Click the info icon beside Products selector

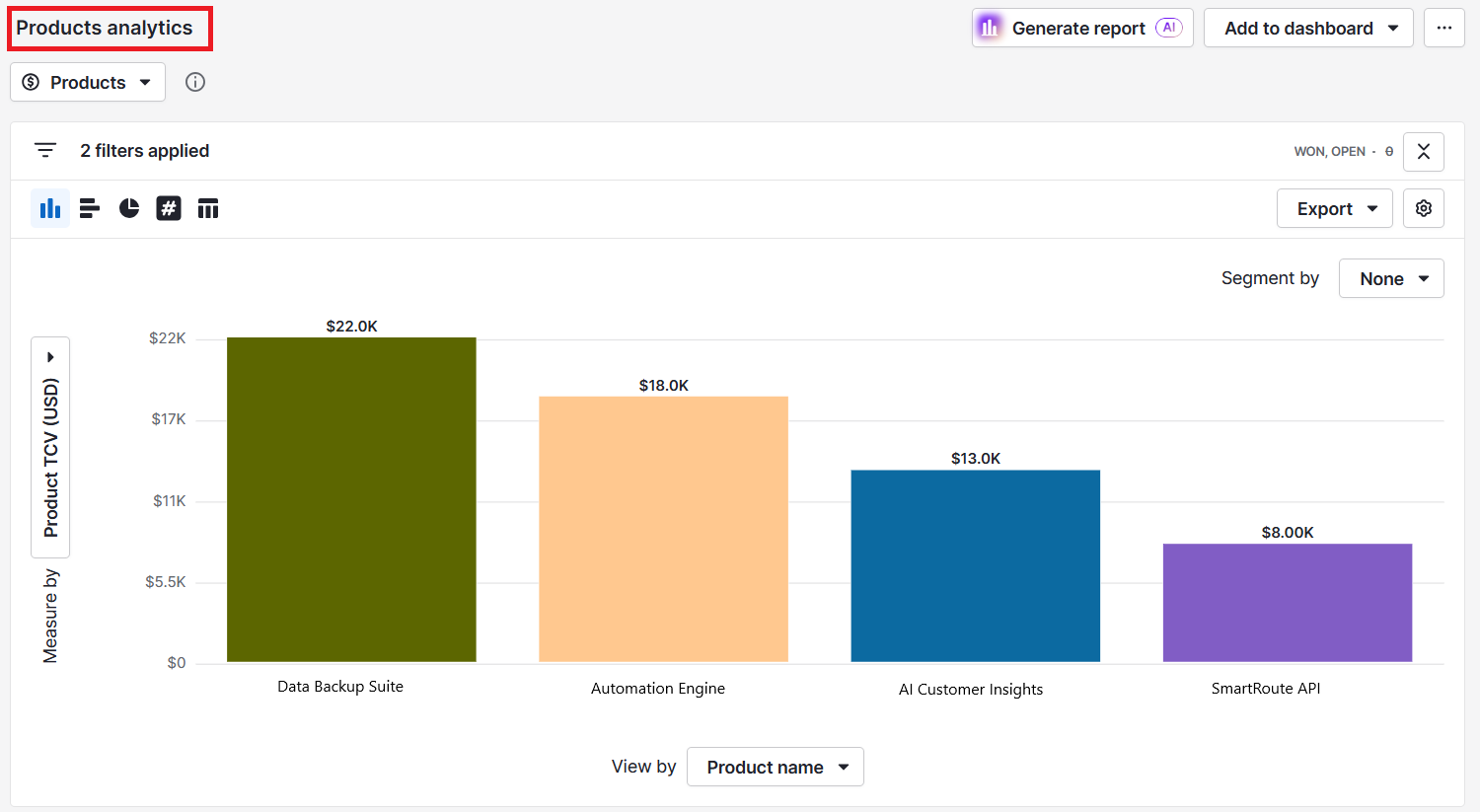[x=194, y=82]
